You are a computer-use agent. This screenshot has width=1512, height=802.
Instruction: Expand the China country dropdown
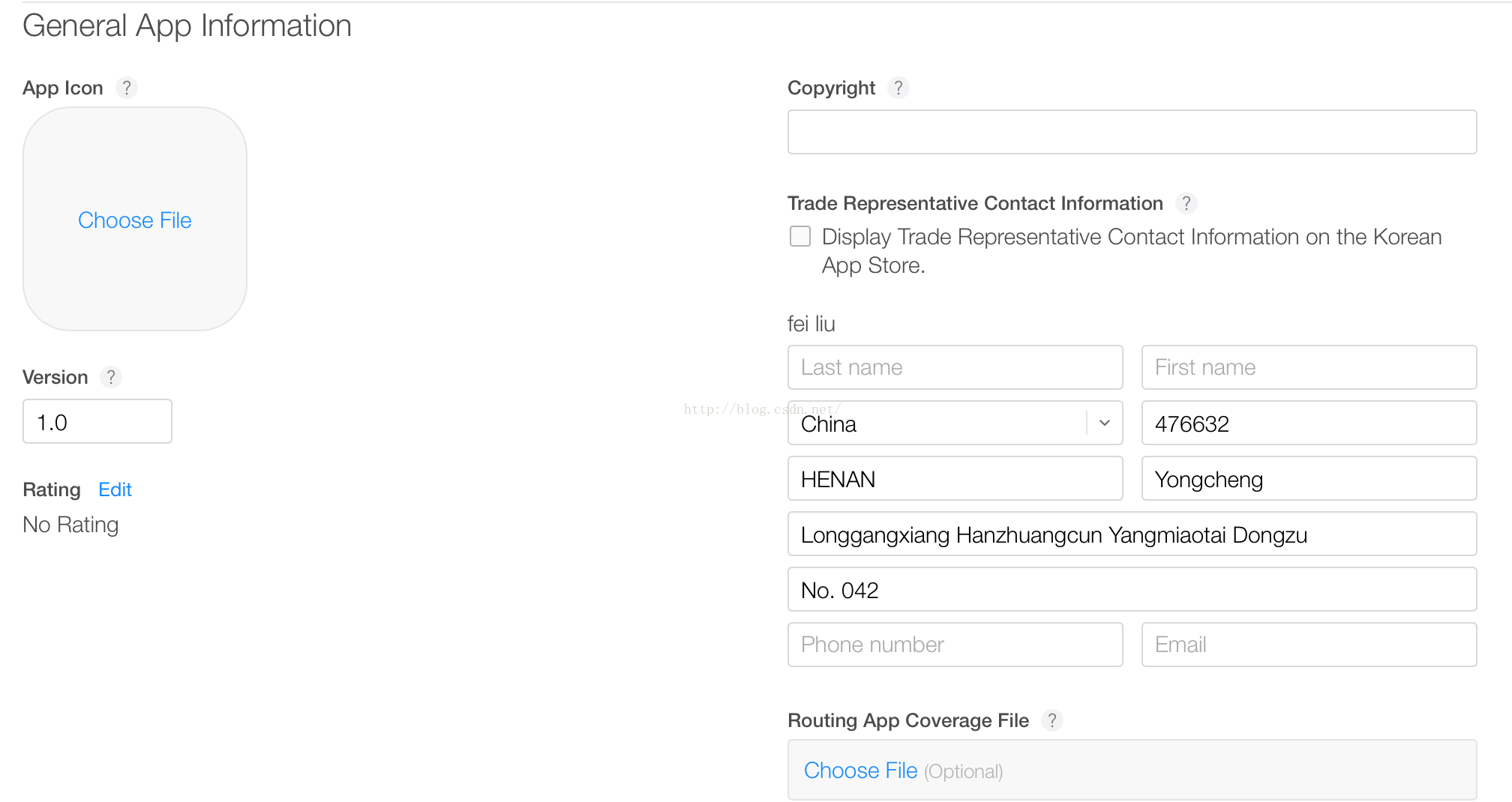(1104, 423)
